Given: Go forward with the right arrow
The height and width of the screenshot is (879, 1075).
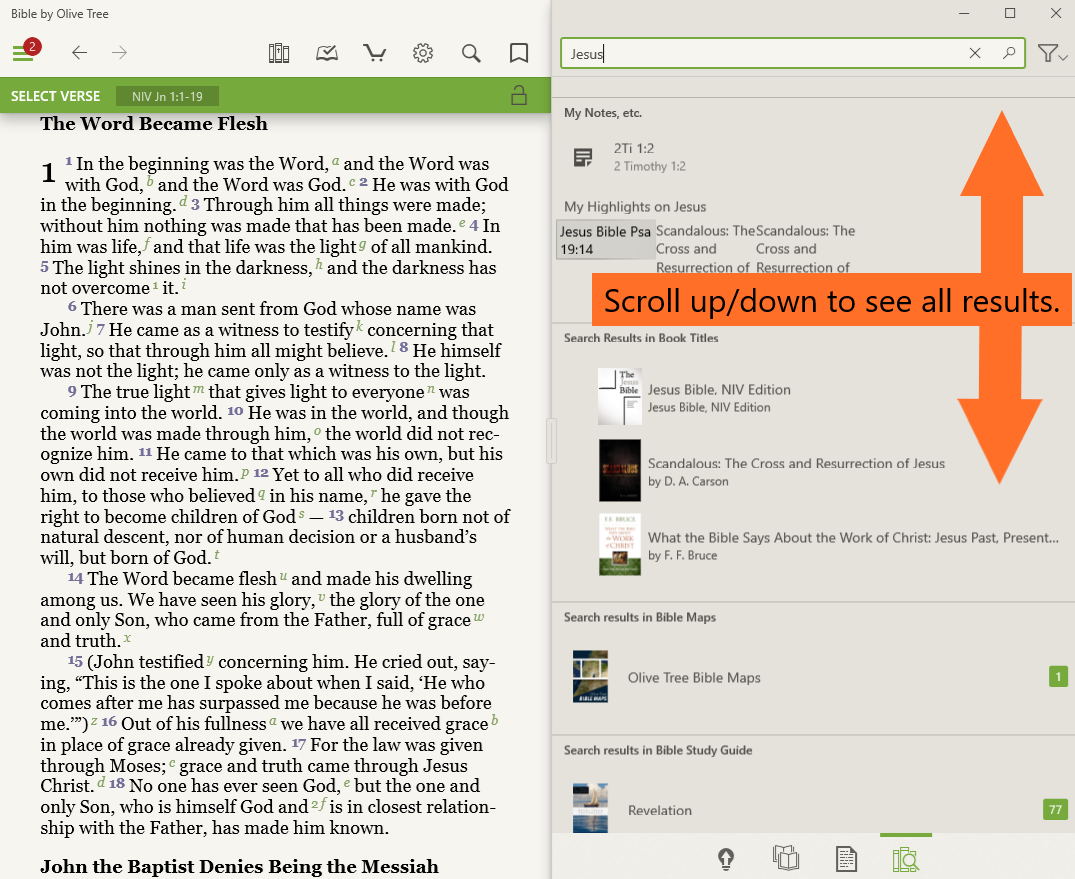Looking at the screenshot, I should [119, 53].
